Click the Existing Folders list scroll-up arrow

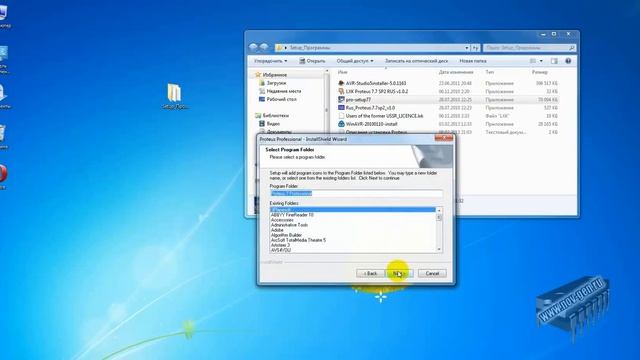click(x=439, y=211)
